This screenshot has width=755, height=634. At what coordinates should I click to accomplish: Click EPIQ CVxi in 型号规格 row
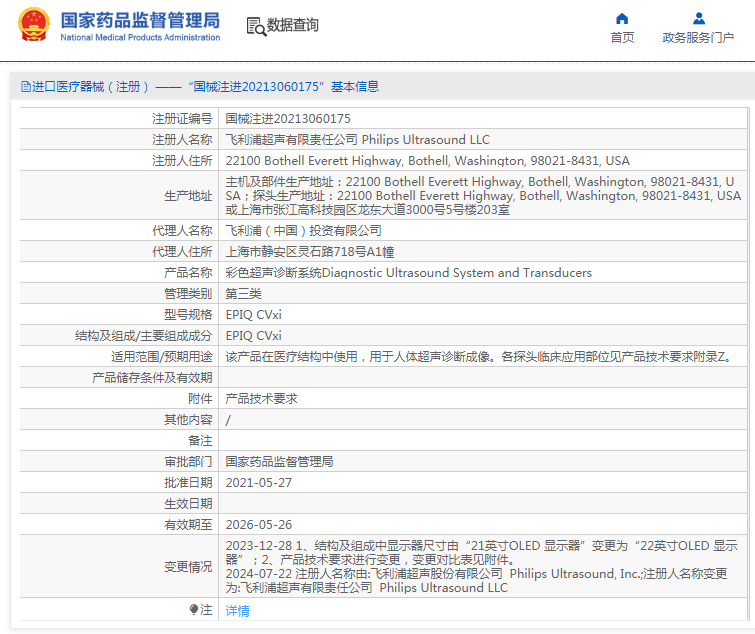click(253, 315)
